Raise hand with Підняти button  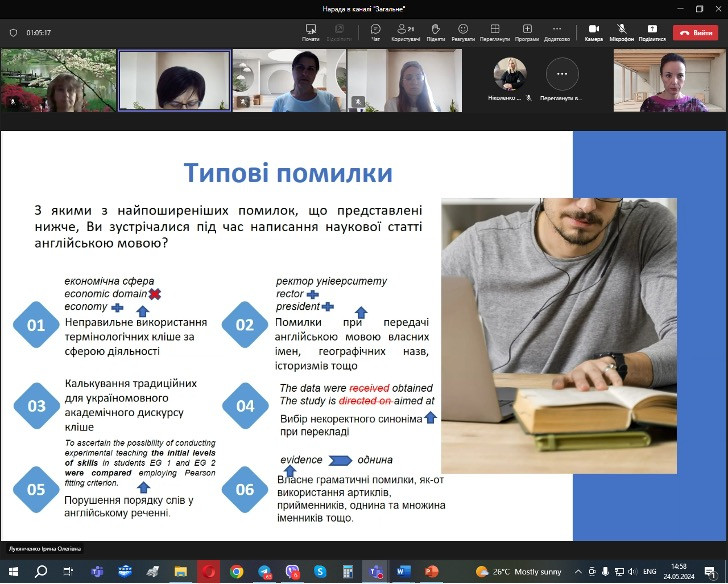tap(435, 30)
